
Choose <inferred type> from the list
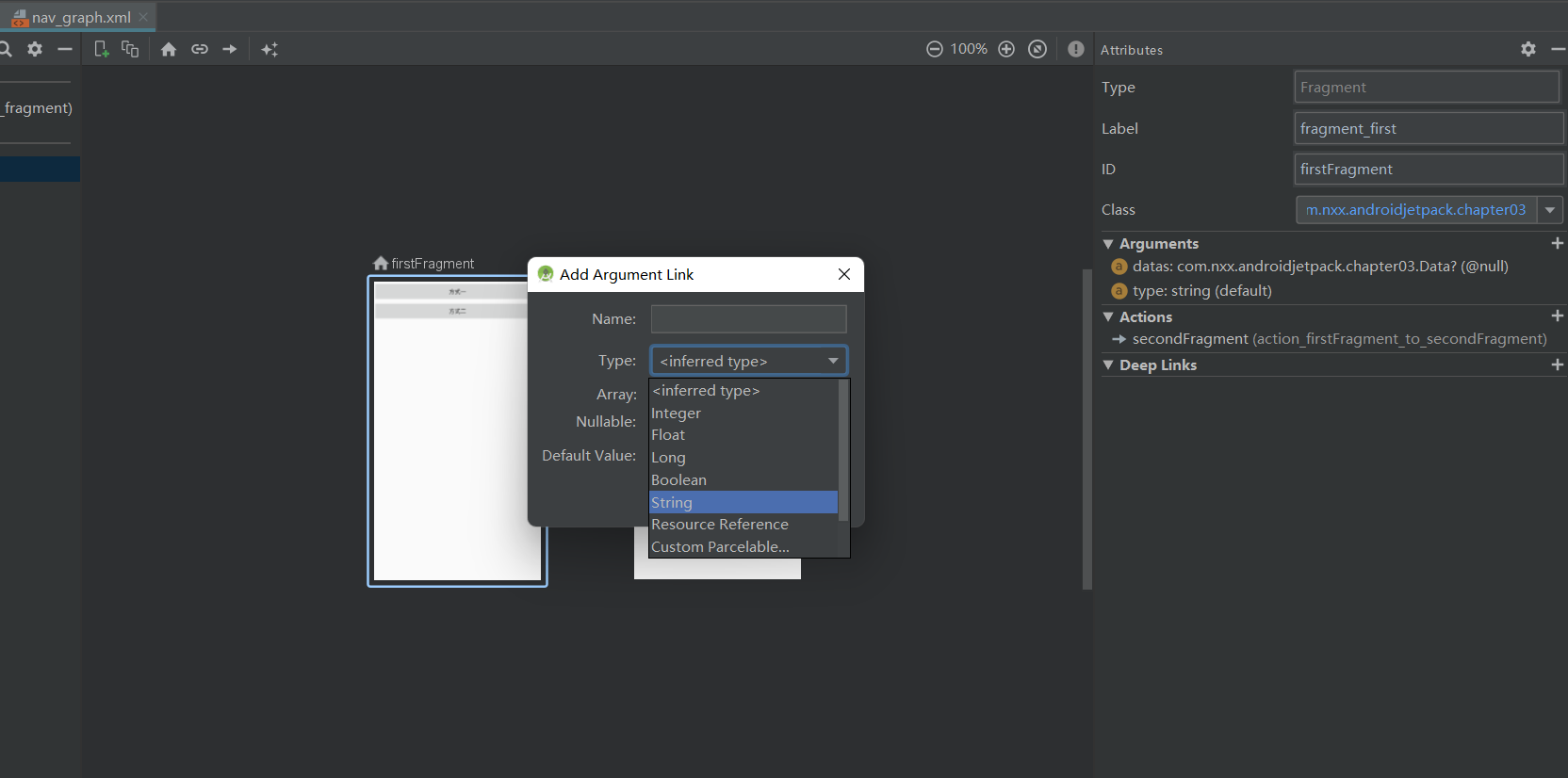(743, 390)
